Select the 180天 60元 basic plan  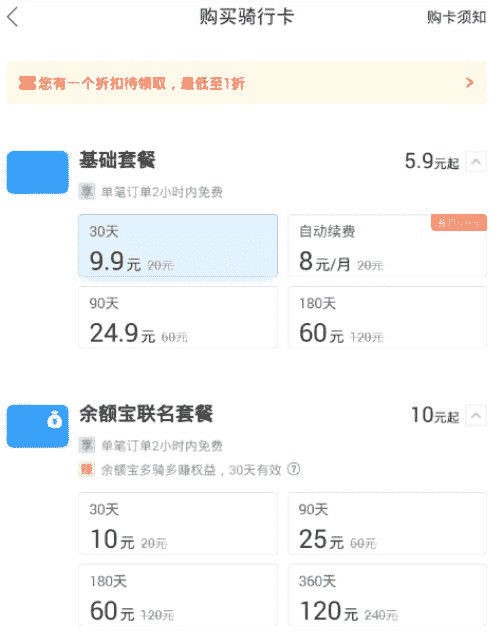tap(387, 317)
